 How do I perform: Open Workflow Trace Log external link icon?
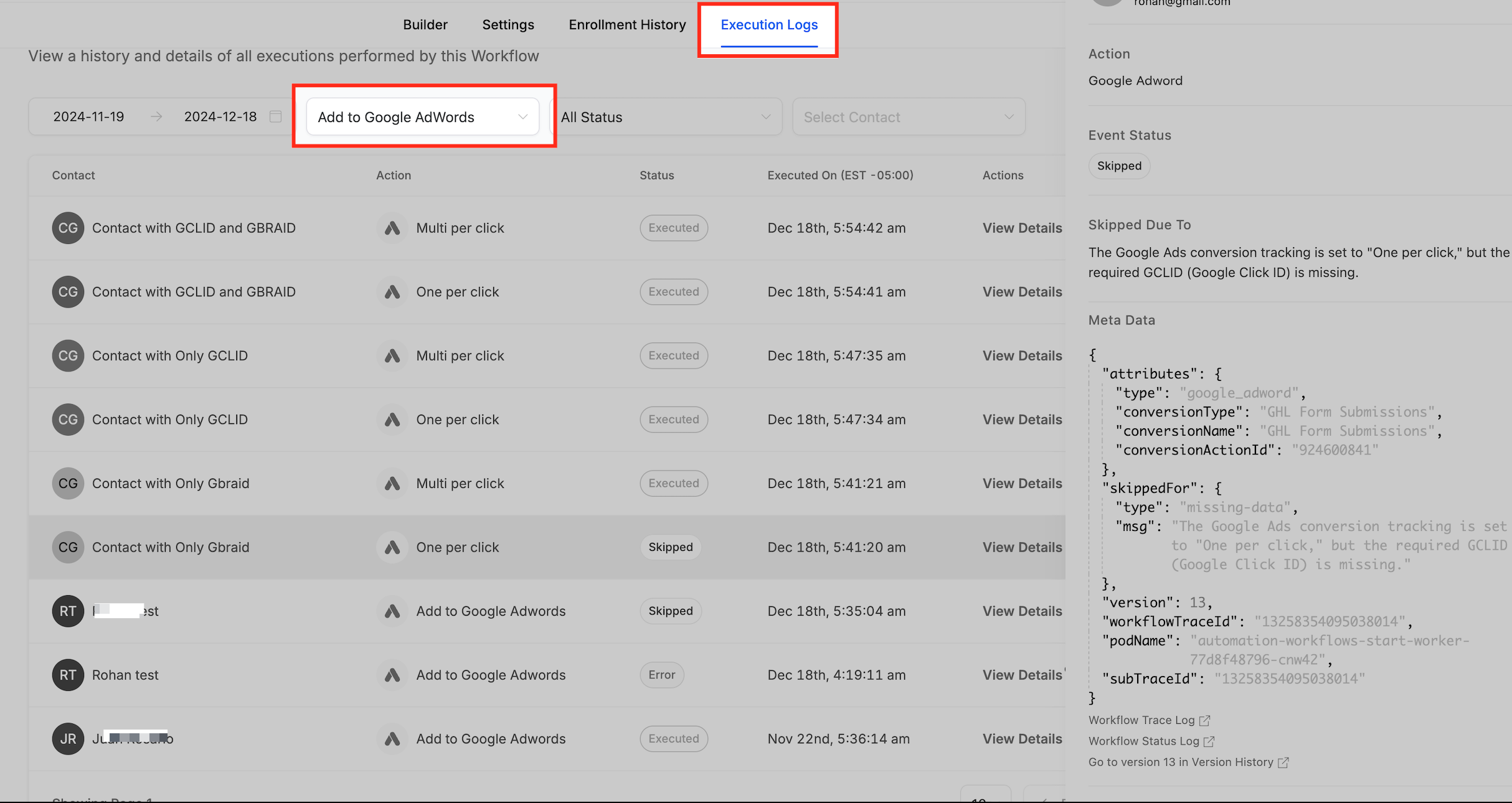click(1205, 720)
